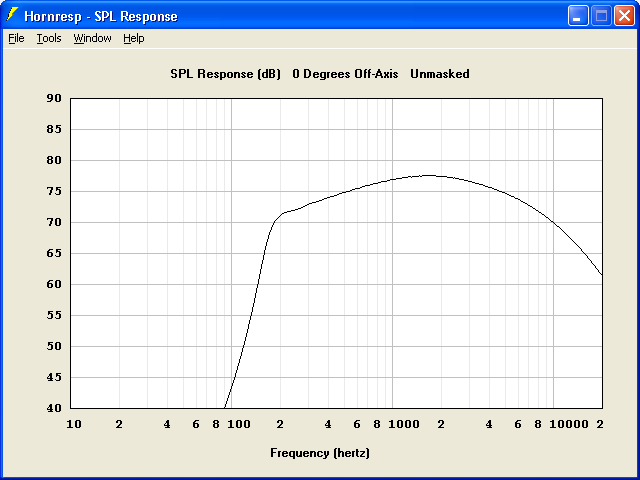The height and width of the screenshot is (480, 640).
Task: Click the 60 dB axis value
Action: [53, 284]
